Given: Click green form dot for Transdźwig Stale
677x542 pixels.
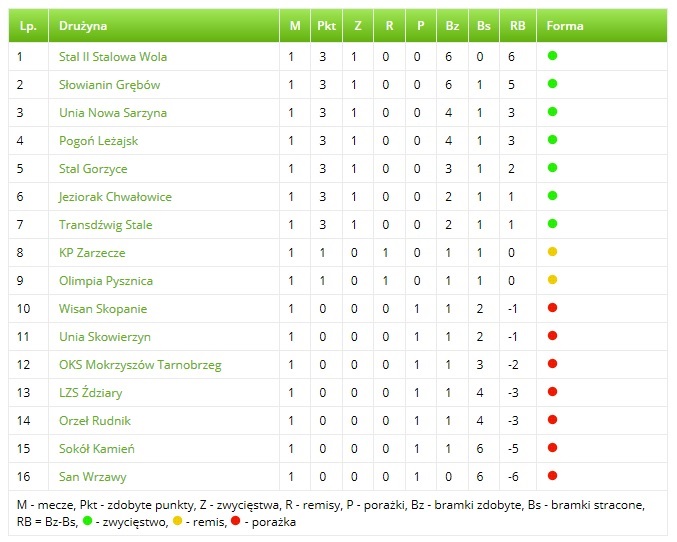Looking at the screenshot, I should coord(552,224).
